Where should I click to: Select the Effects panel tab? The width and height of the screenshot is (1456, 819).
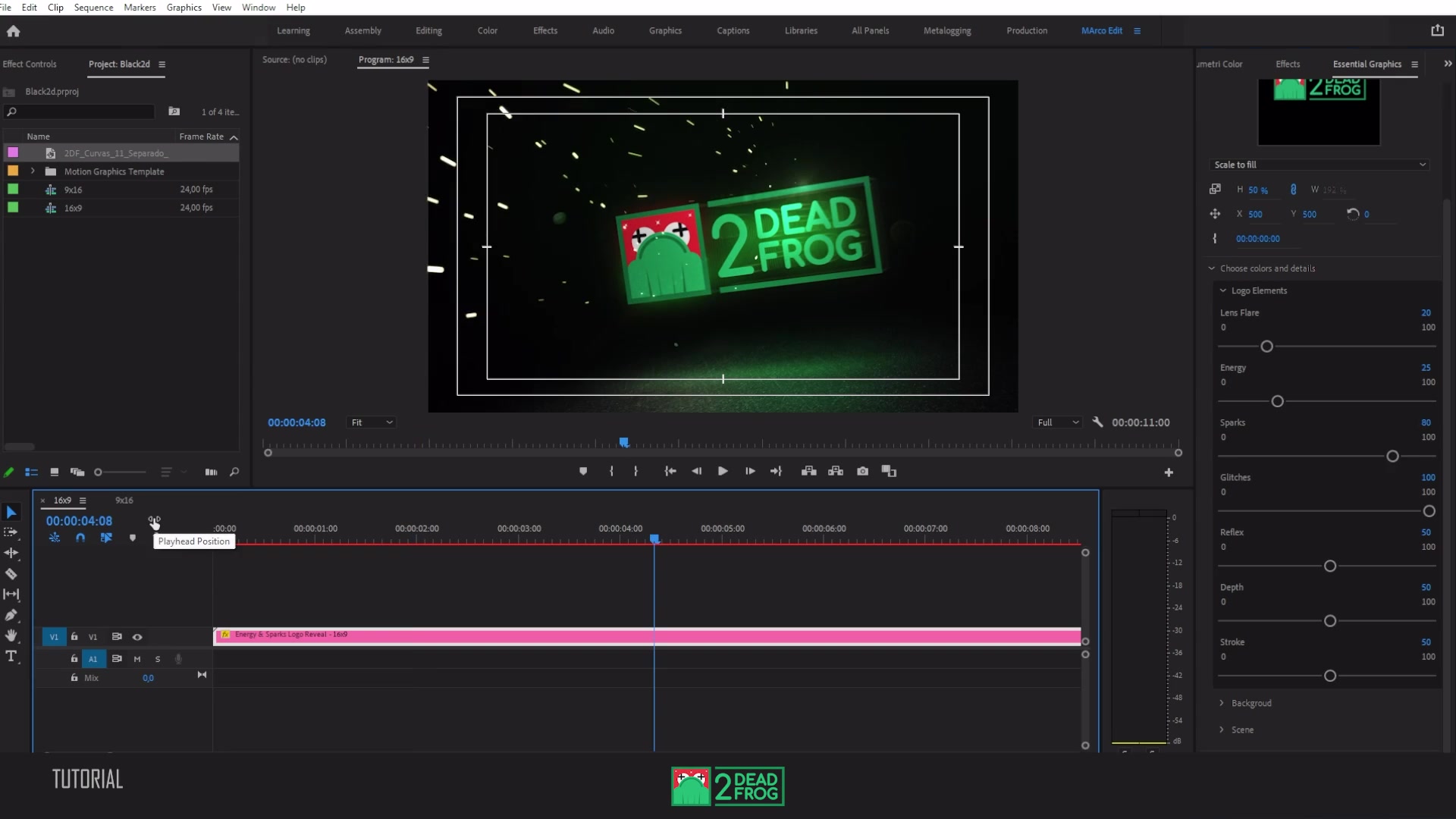pyautogui.click(x=1288, y=64)
